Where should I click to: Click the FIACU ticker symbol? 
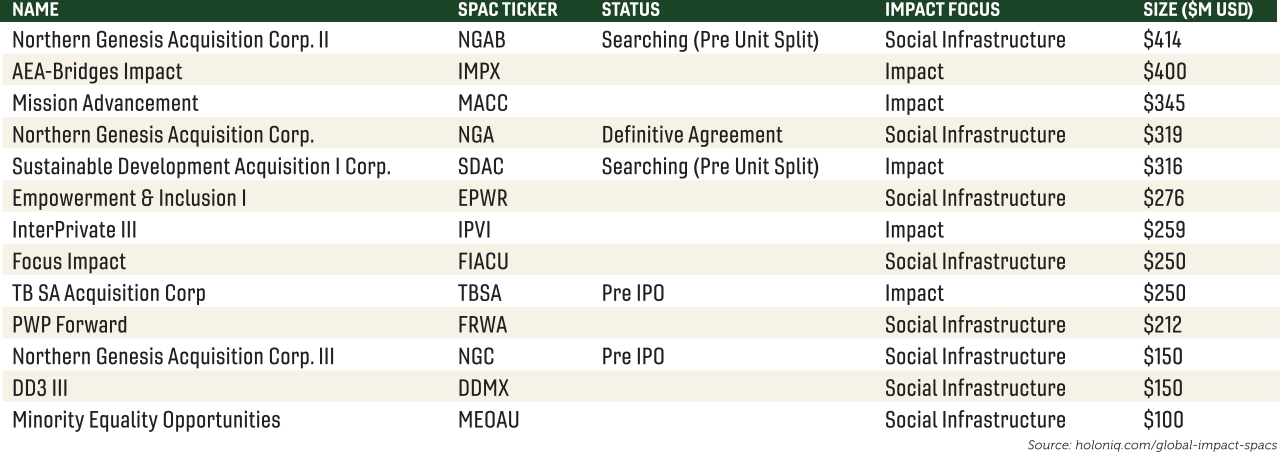coord(485,262)
